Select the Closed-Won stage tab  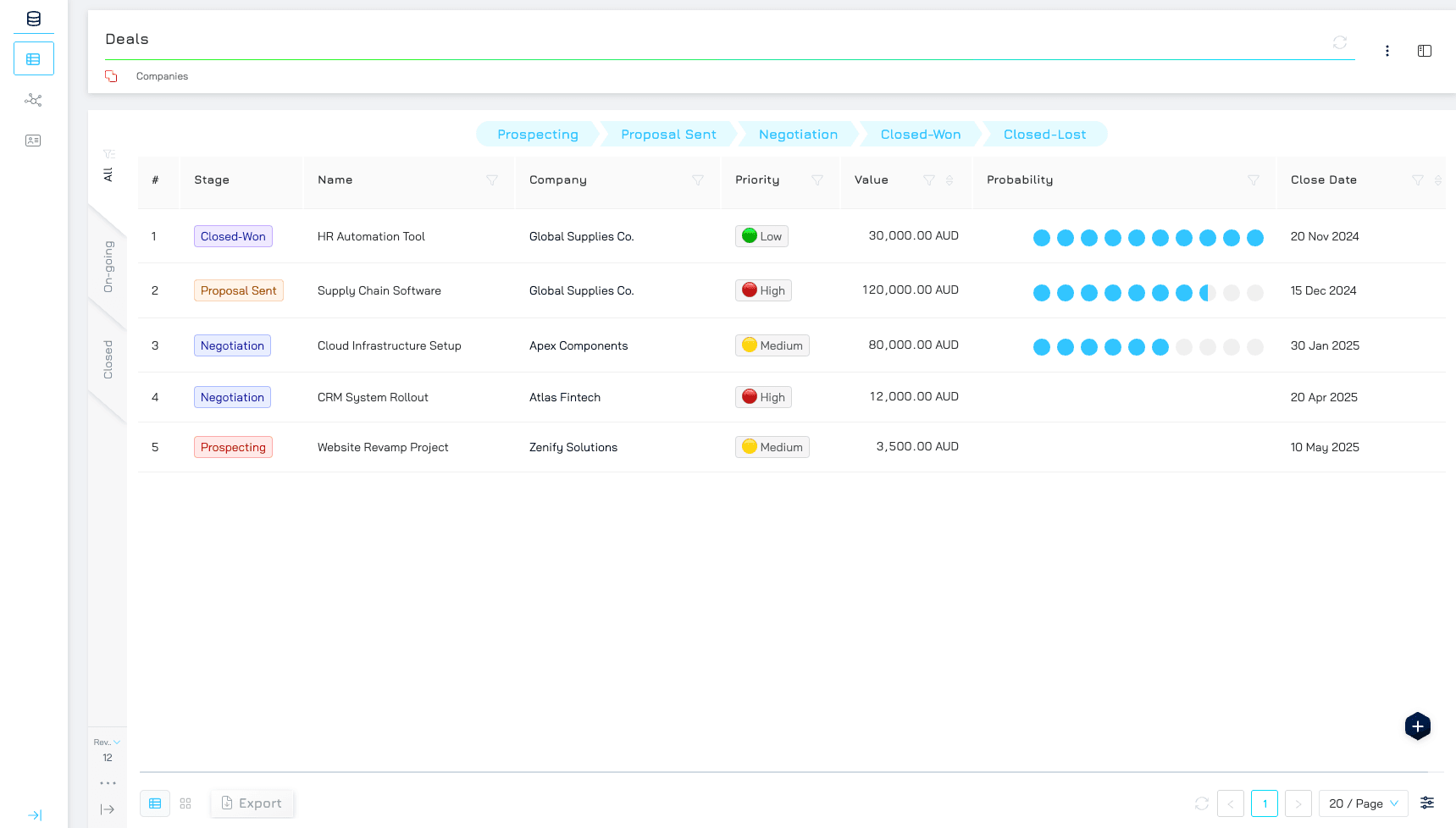pos(921,135)
